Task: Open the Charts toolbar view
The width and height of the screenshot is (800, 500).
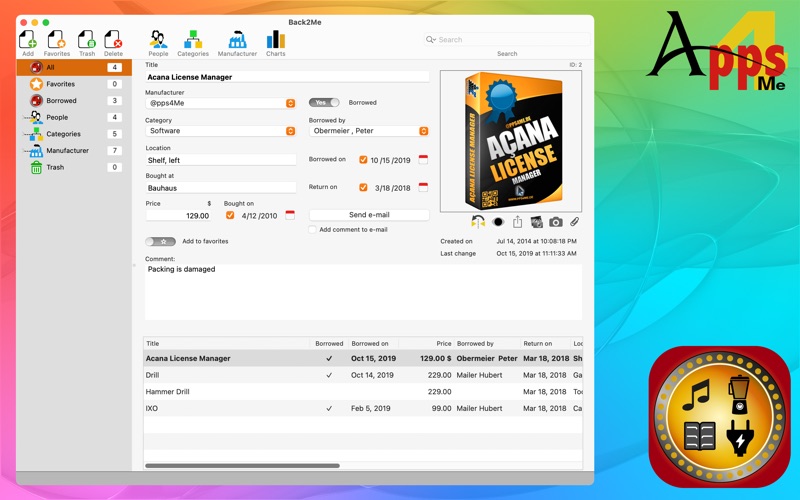Action: click(276, 40)
